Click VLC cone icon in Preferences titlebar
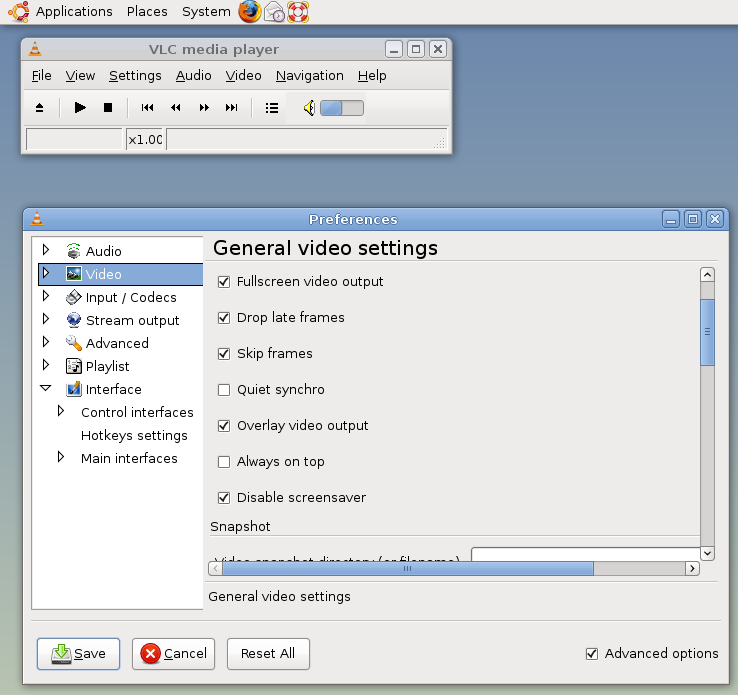Viewport: 738px width, 695px height. tap(37, 219)
